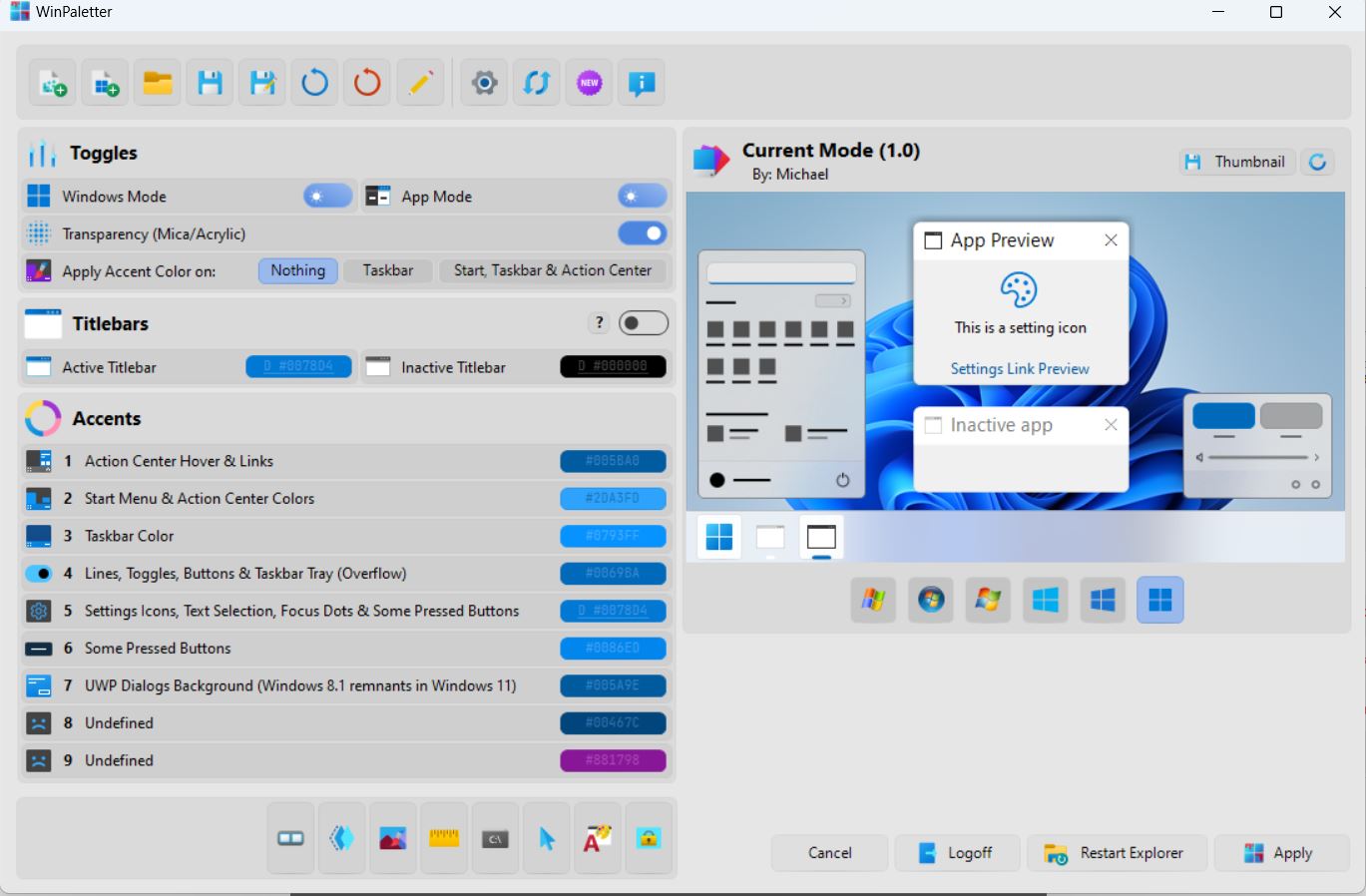This screenshot has width=1366, height=896.
Task: Click the Apply button
Action: 1280,853
